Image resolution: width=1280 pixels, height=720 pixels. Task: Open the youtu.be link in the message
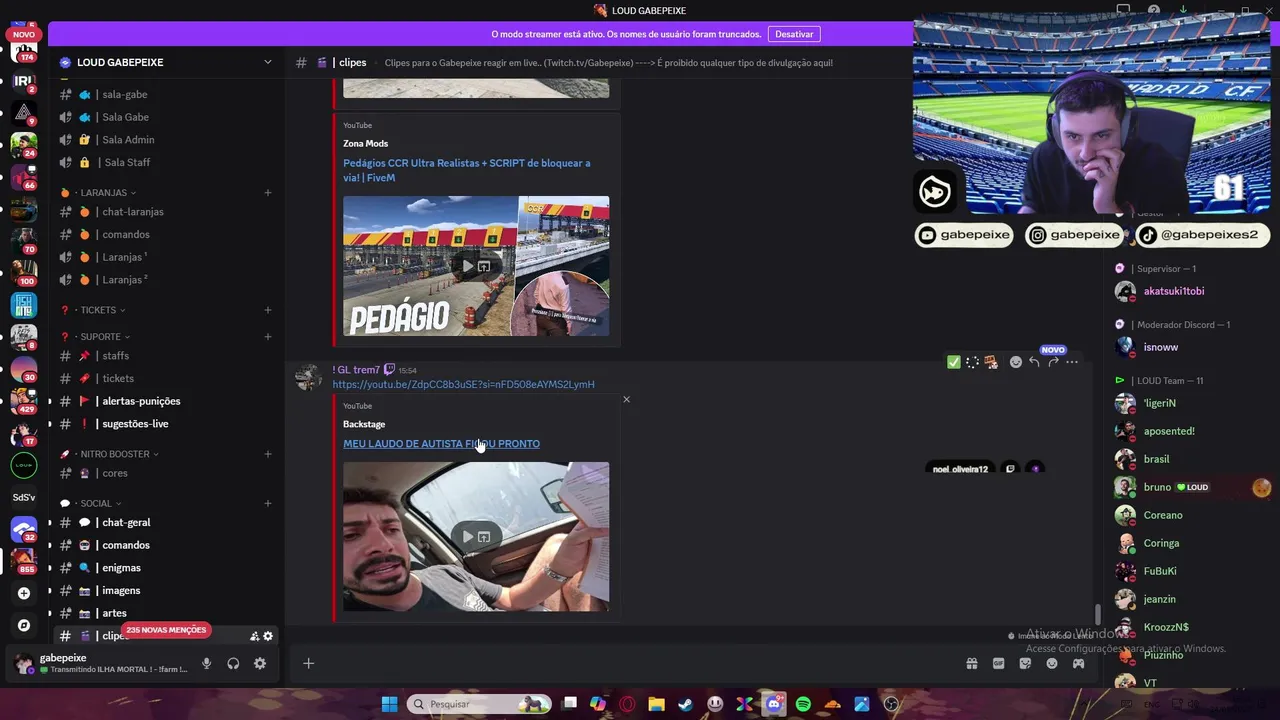pos(463,384)
